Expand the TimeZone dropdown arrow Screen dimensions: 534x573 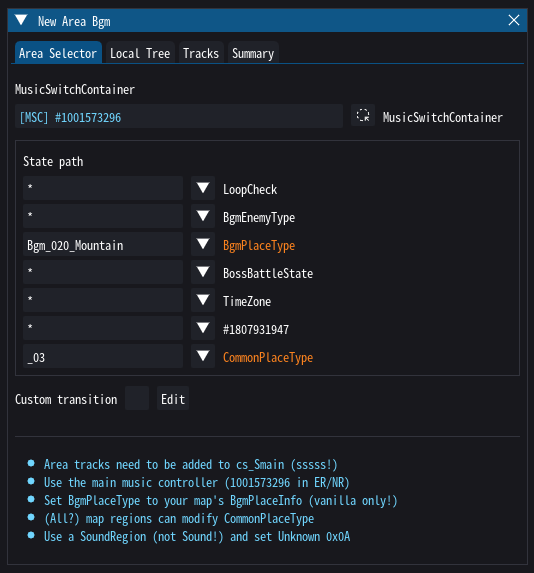[x=203, y=300]
